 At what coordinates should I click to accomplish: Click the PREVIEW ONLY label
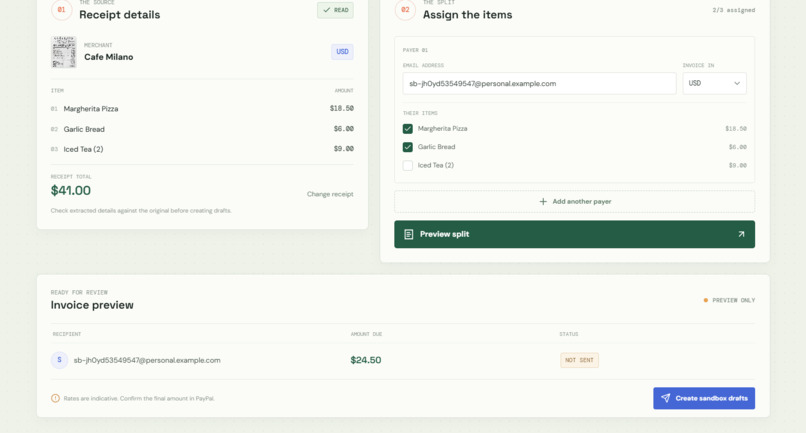[x=734, y=300]
